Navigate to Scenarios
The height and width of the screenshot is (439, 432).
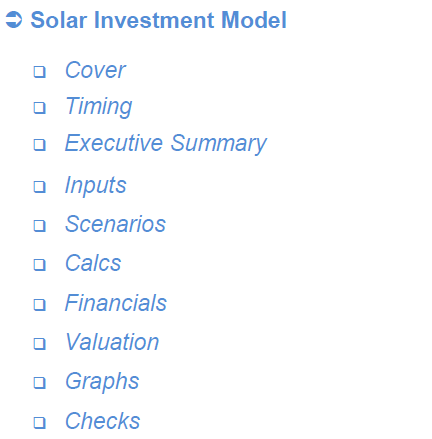click(x=115, y=224)
